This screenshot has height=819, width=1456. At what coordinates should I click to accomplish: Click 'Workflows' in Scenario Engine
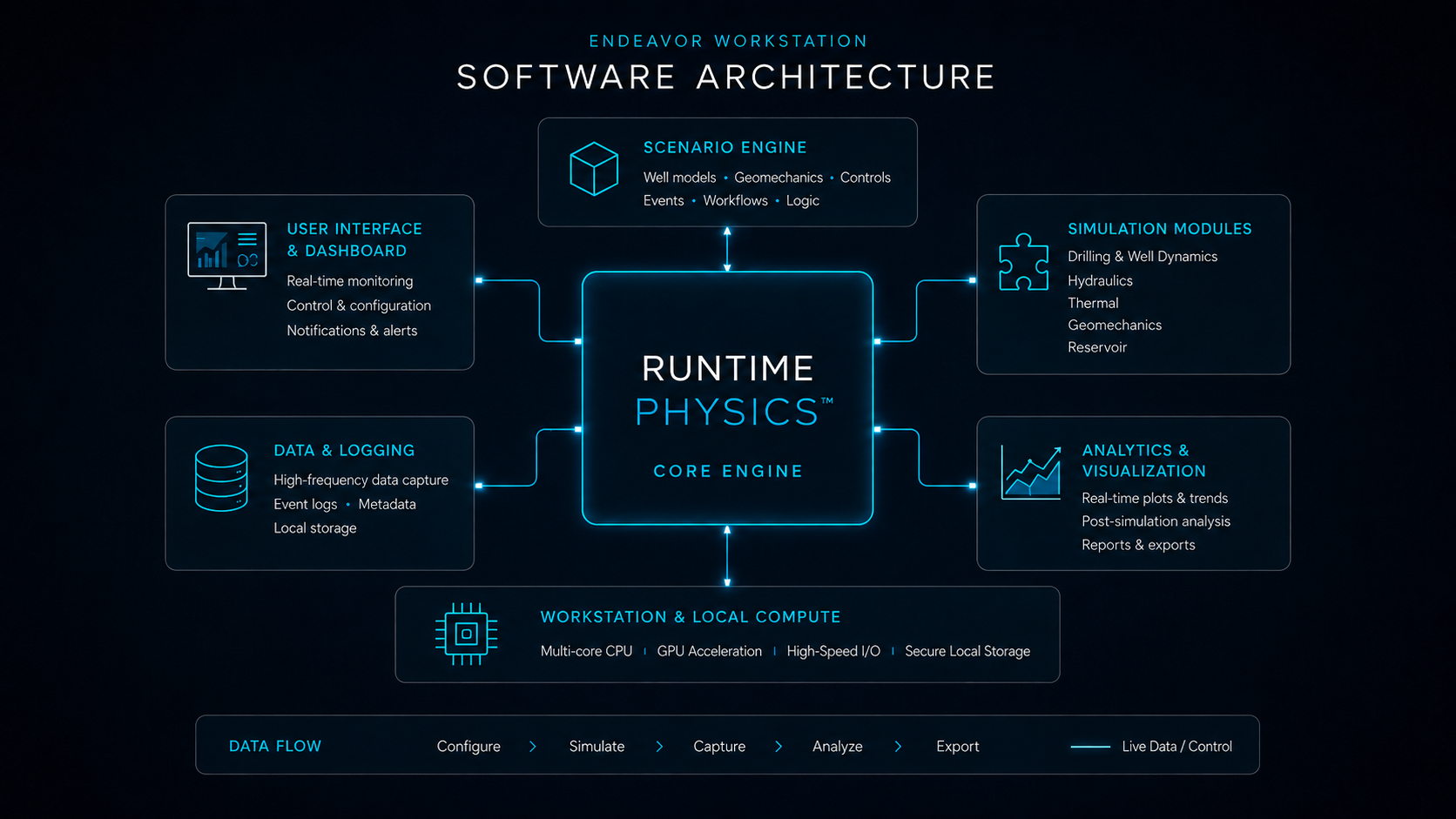pyautogui.click(x=736, y=201)
